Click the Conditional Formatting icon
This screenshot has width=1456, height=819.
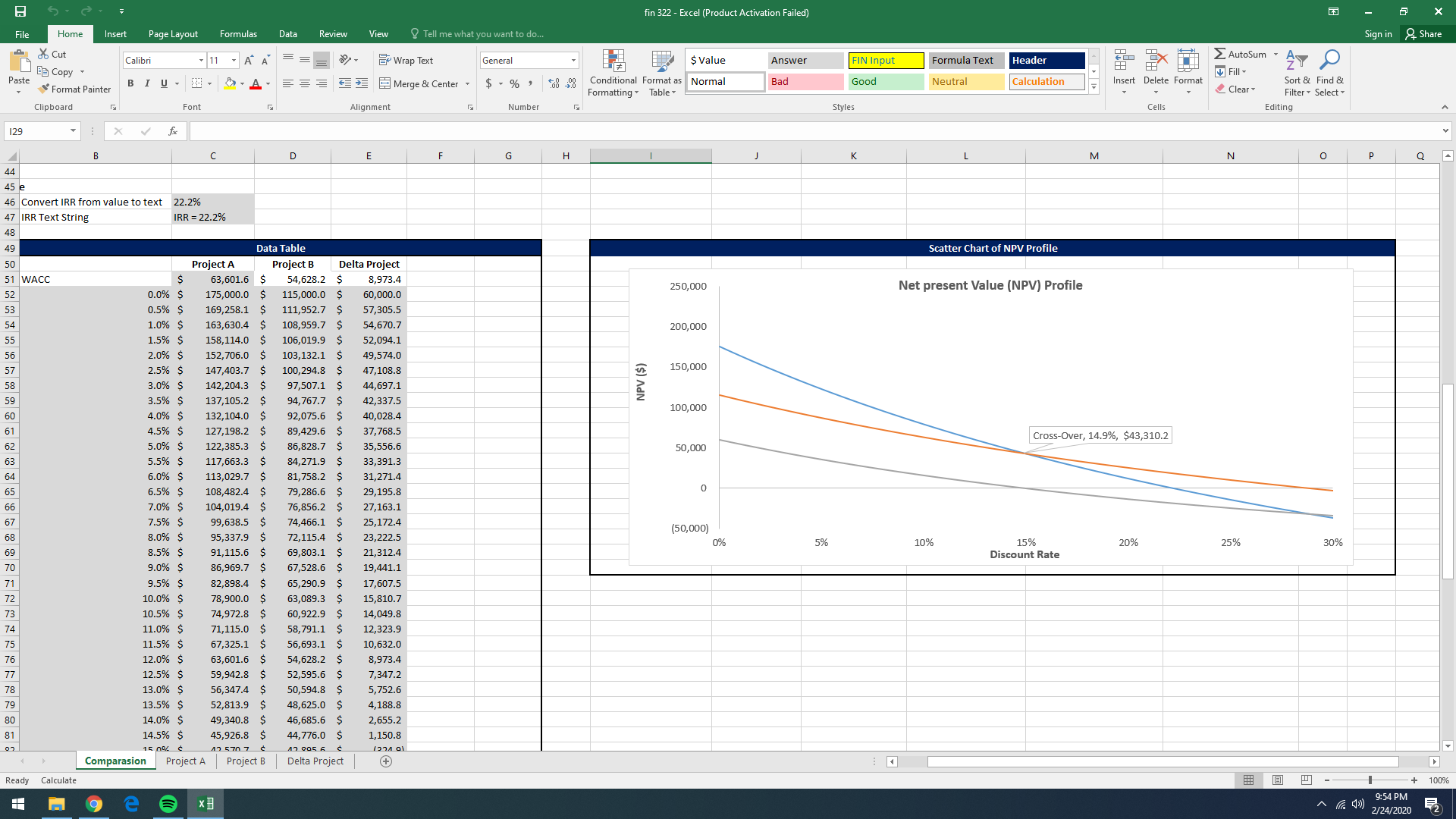point(613,62)
